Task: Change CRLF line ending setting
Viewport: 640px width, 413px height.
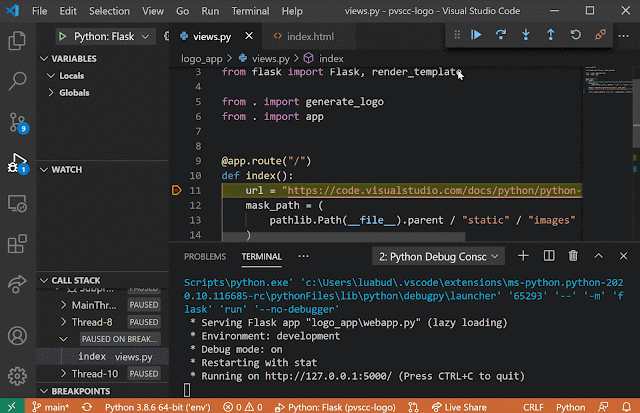Action: coord(533,407)
